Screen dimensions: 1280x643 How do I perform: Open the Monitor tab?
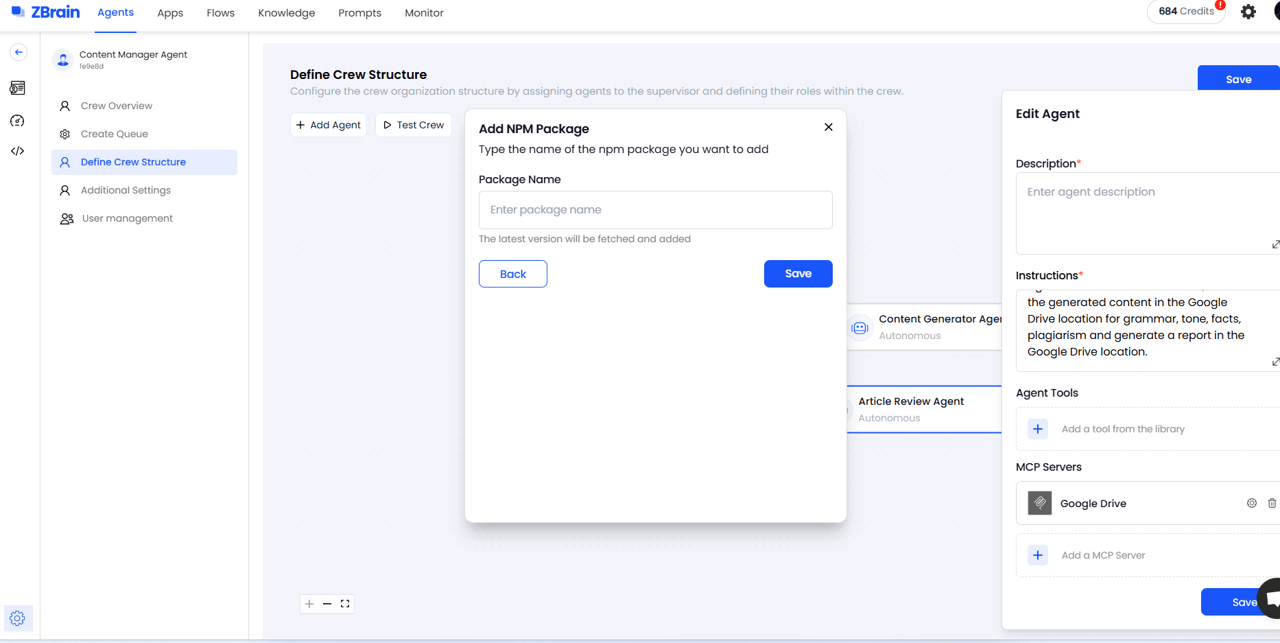click(x=424, y=13)
